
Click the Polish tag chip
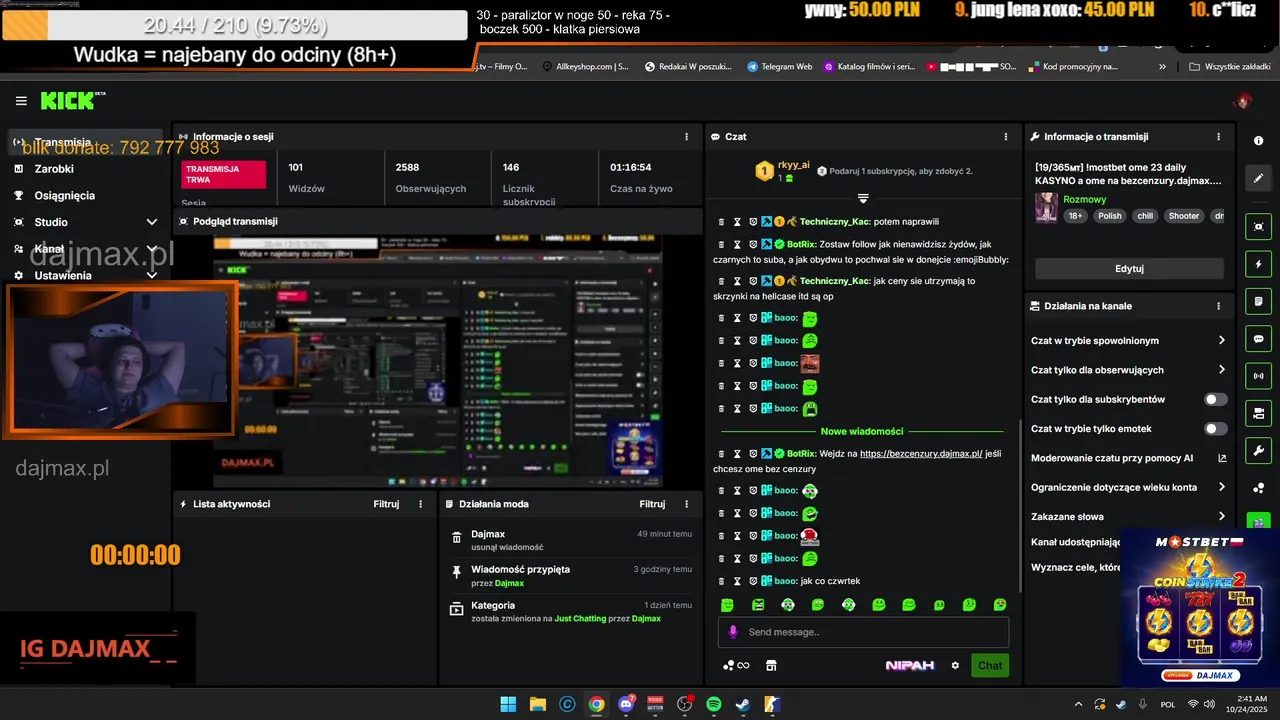pos(1110,216)
